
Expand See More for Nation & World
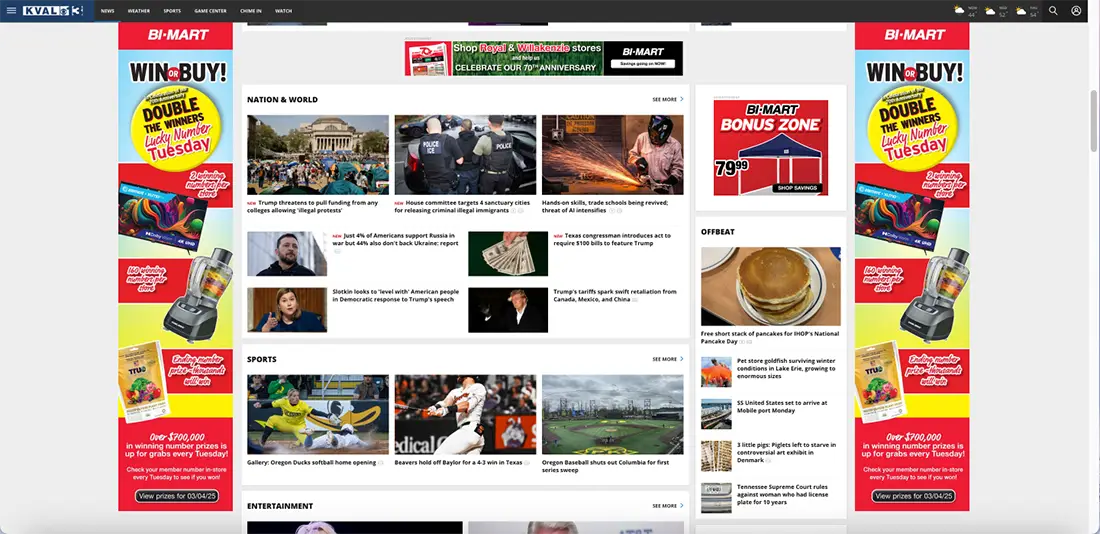click(668, 100)
